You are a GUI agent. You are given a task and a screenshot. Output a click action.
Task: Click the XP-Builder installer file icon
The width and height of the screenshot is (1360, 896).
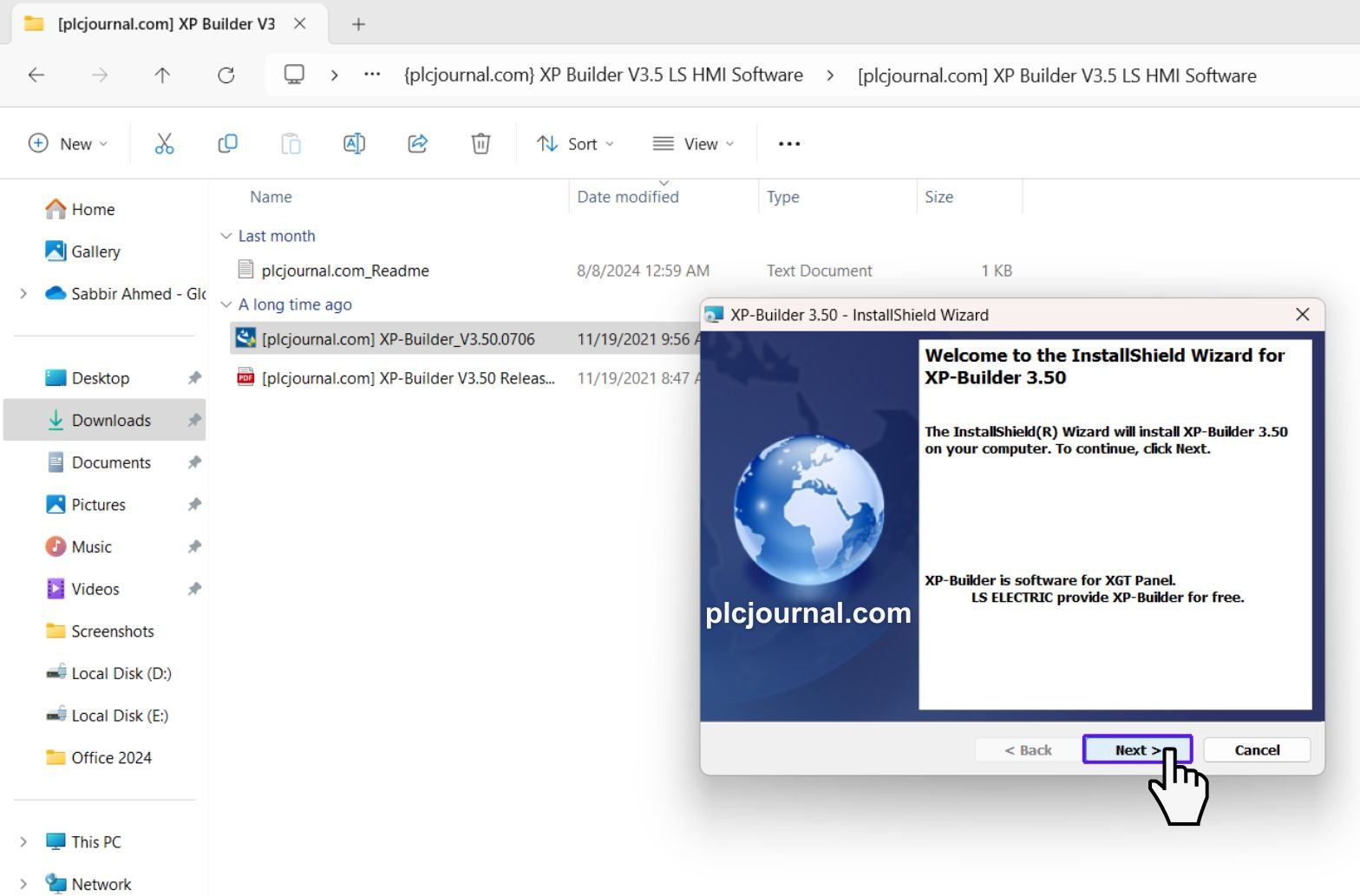(246, 338)
